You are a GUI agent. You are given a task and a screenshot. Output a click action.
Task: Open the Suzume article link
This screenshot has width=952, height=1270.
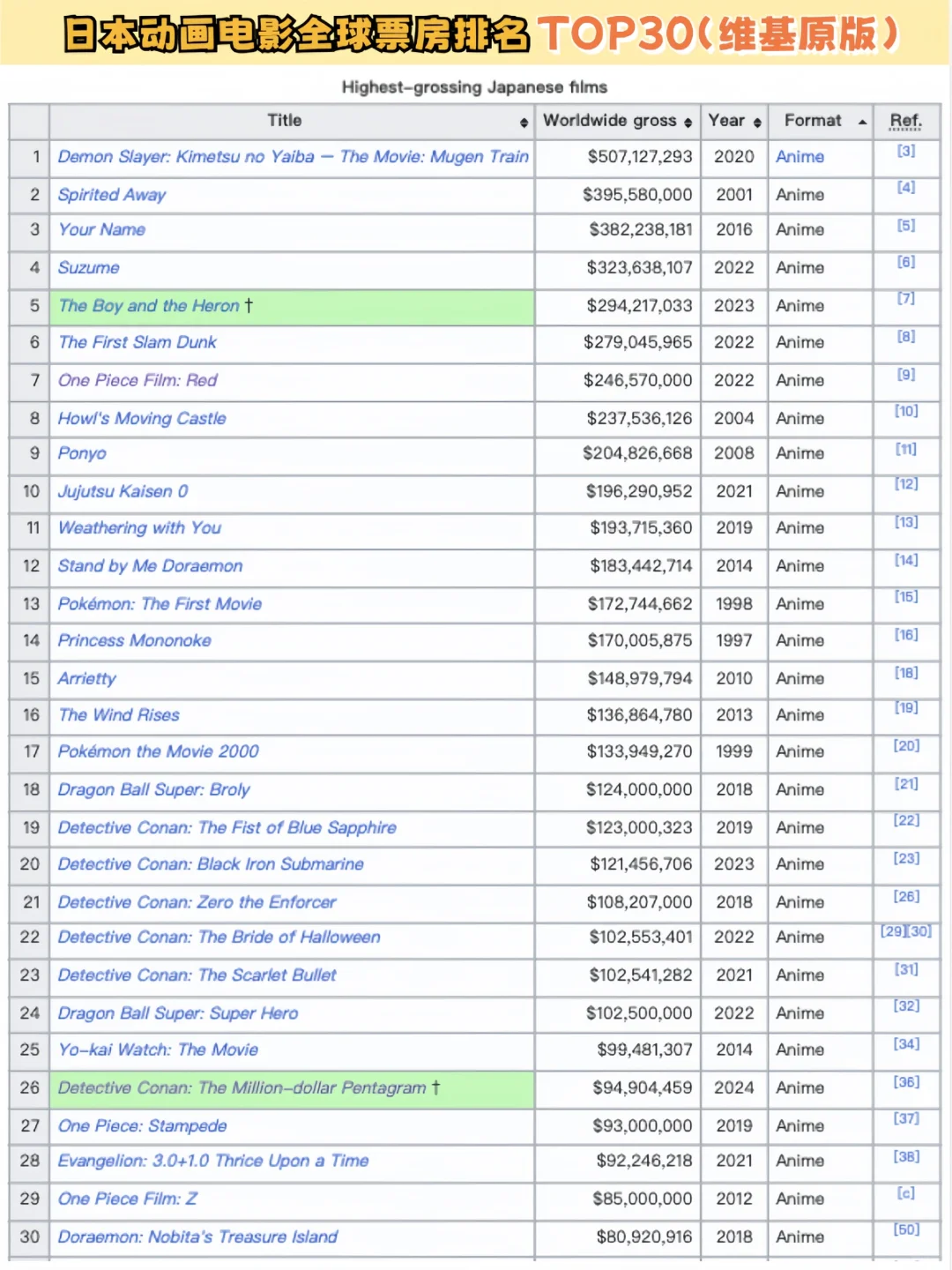[x=88, y=268]
